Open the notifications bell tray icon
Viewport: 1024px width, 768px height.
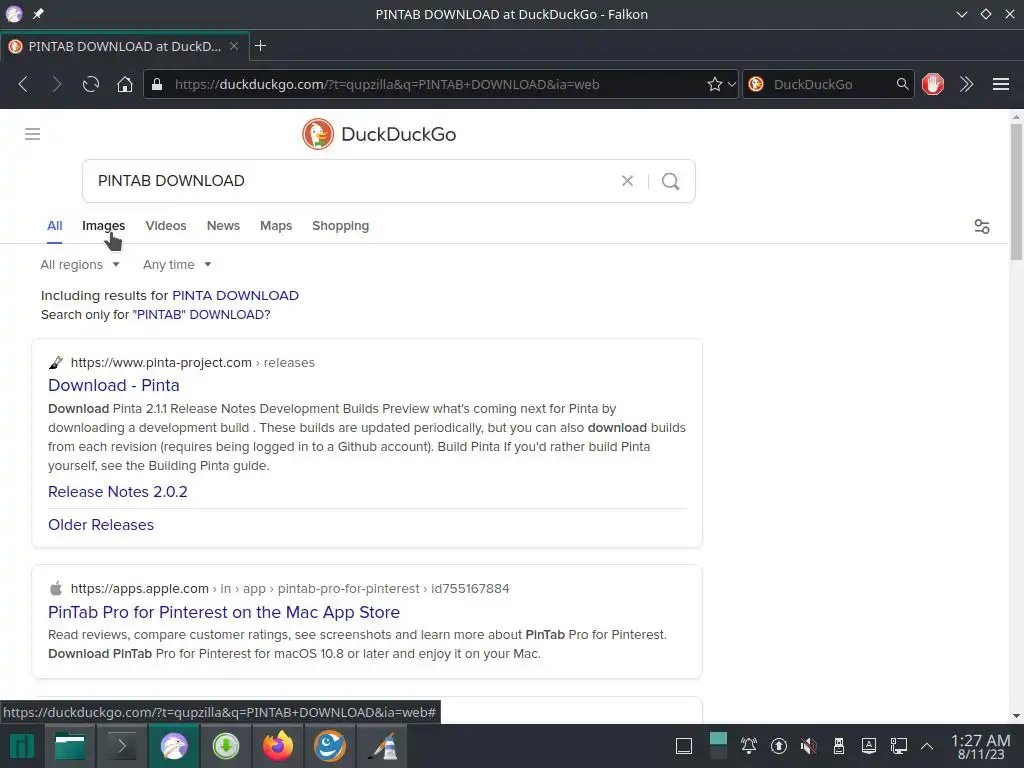tap(748, 746)
